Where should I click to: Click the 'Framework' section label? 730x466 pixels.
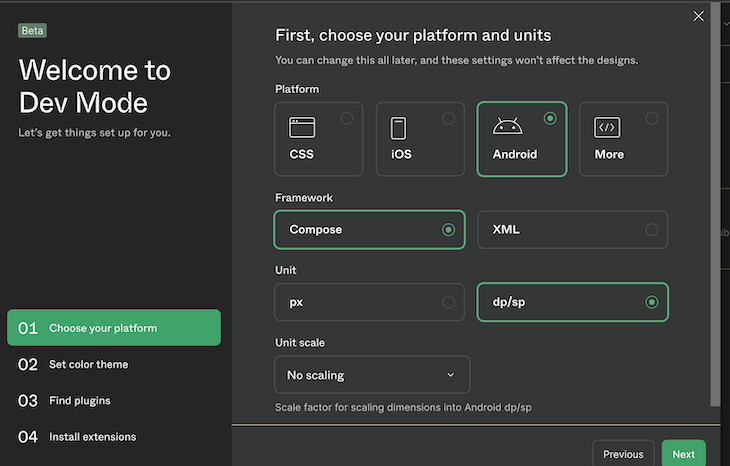(x=304, y=198)
